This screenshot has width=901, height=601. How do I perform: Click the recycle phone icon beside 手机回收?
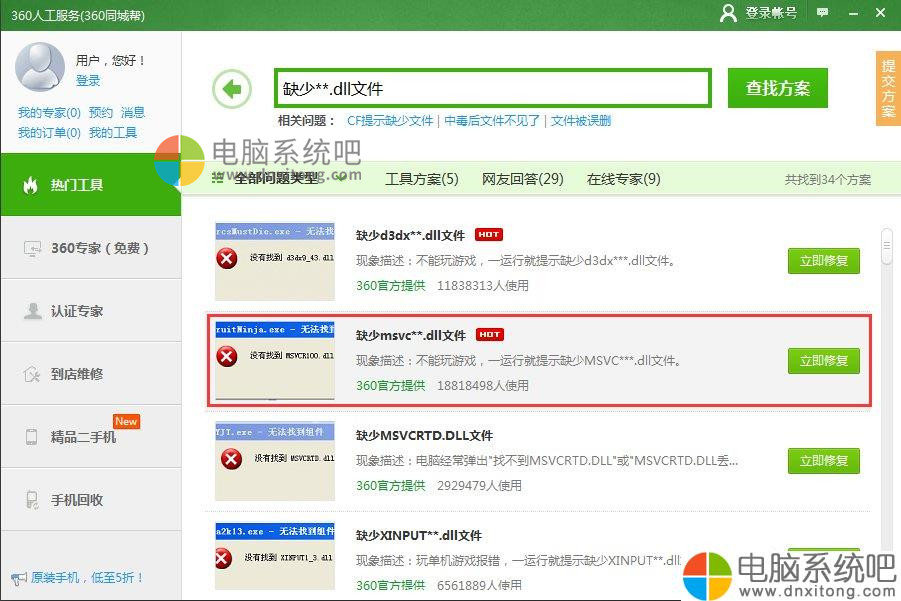(32, 500)
